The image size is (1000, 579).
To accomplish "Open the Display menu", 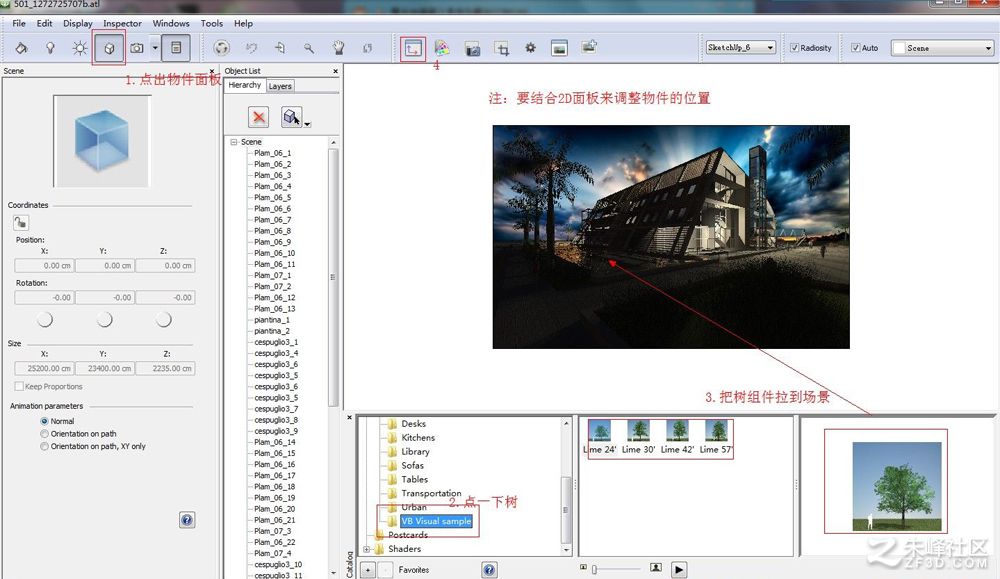I will [78, 24].
